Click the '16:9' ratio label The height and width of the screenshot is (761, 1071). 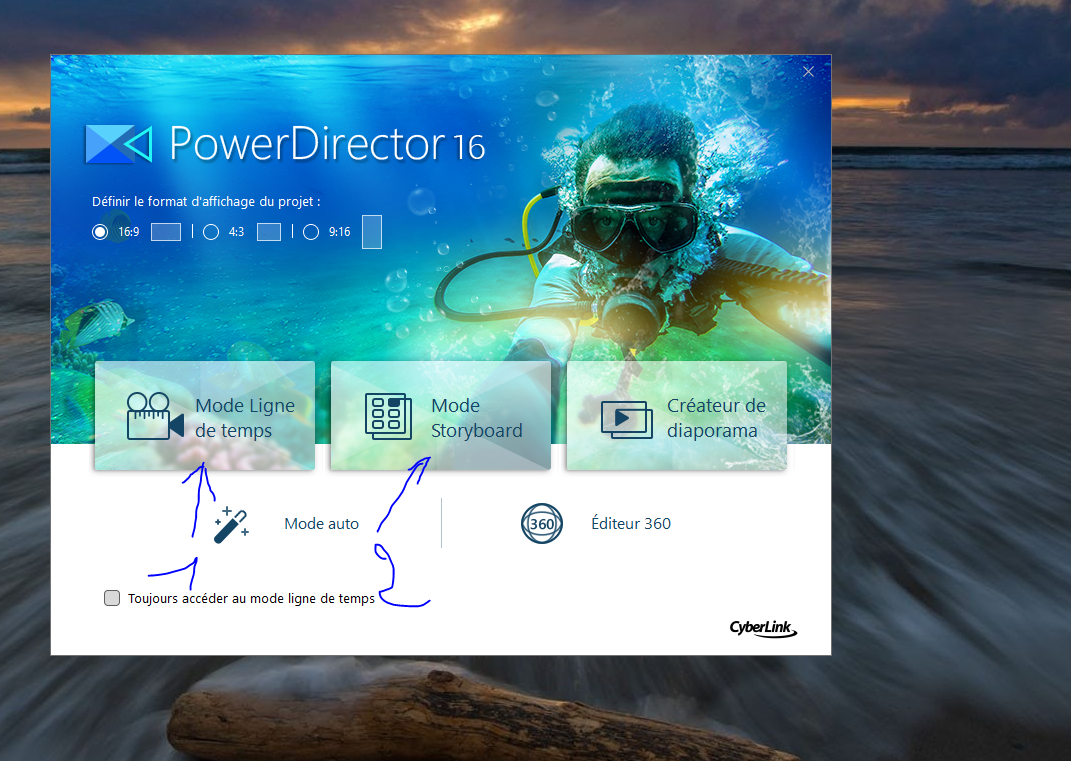(x=128, y=232)
